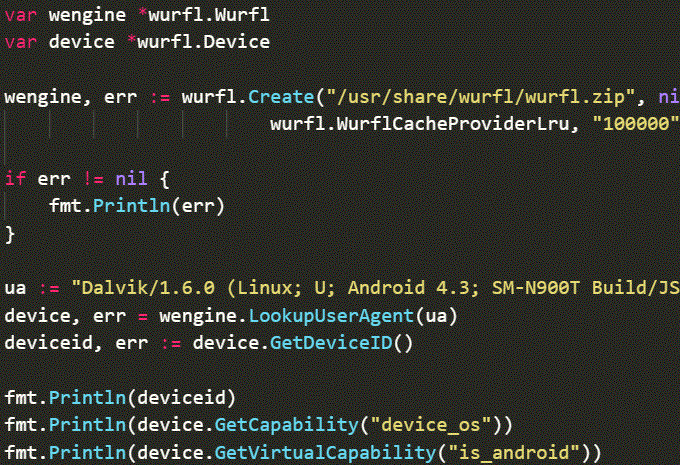The width and height of the screenshot is (680, 465).
Task: Click the "Dalvik/1.6.0" user agent string
Action: (x=148, y=288)
